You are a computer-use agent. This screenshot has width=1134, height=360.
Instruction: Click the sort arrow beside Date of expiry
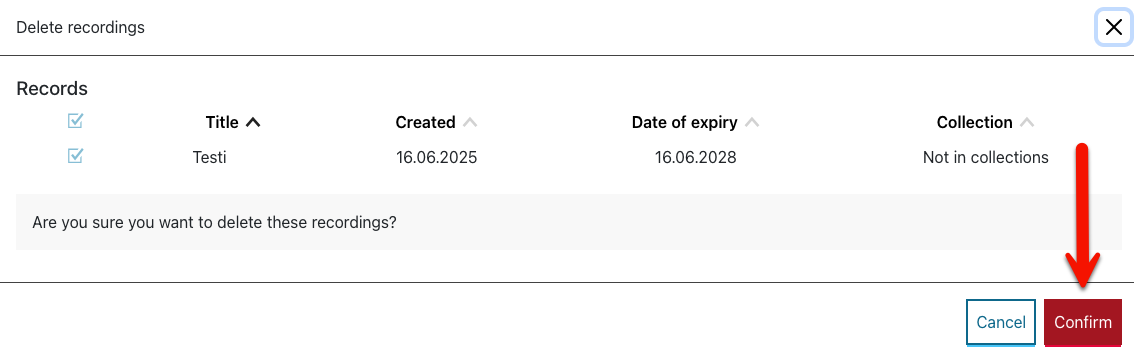coord(752,123)
